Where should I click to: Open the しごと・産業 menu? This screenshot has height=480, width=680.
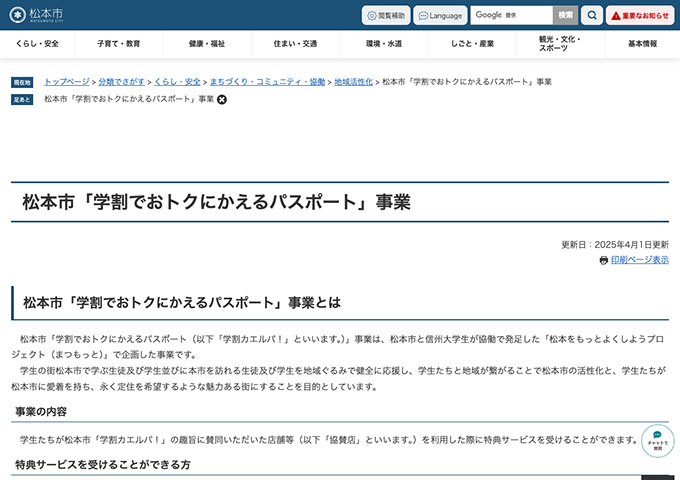[472, 44]
